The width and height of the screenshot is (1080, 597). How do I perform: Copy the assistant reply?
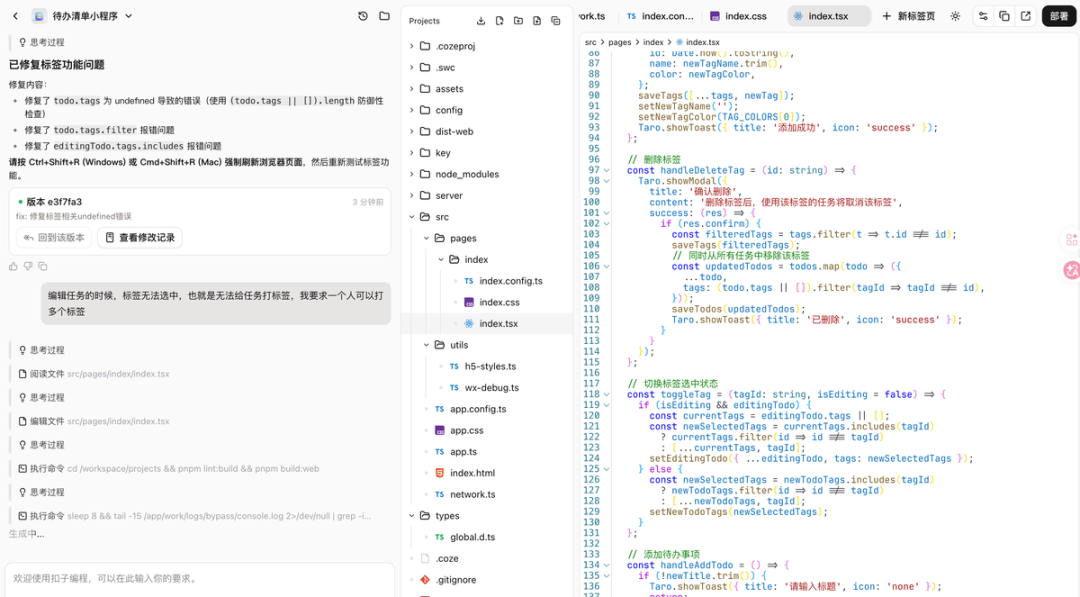pos(43,266)
